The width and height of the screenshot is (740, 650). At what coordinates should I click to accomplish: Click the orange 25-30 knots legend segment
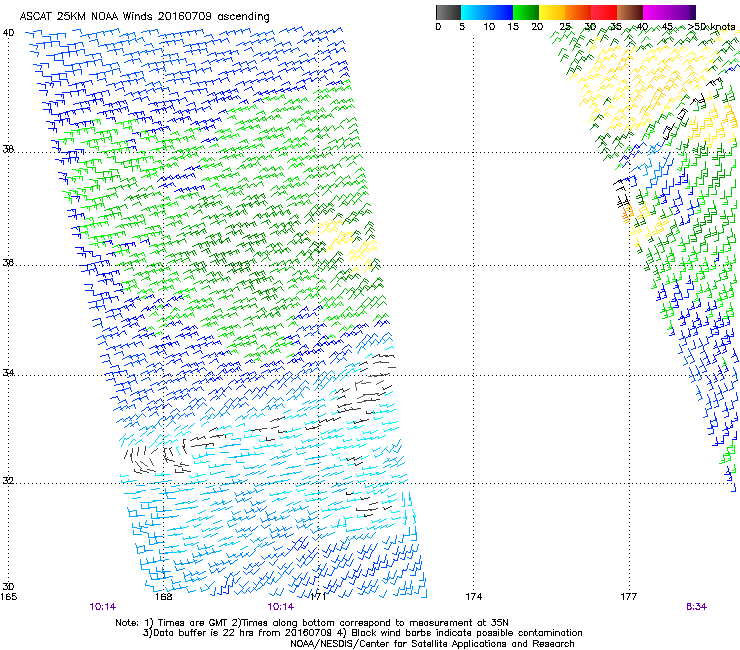(577, 12)
